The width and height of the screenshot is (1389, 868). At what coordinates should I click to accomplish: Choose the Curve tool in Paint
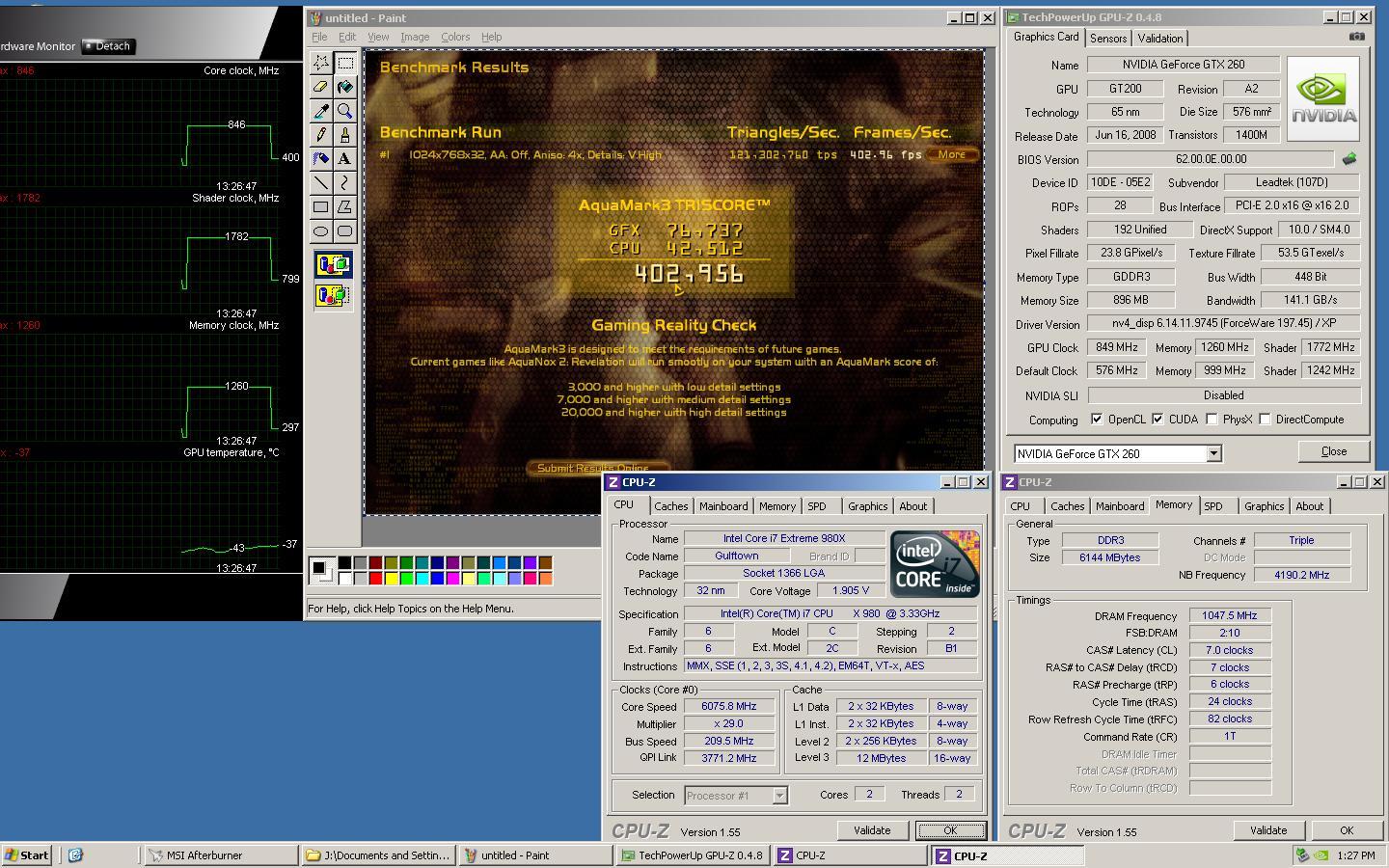pyautogui.click(x=345, y=183)
